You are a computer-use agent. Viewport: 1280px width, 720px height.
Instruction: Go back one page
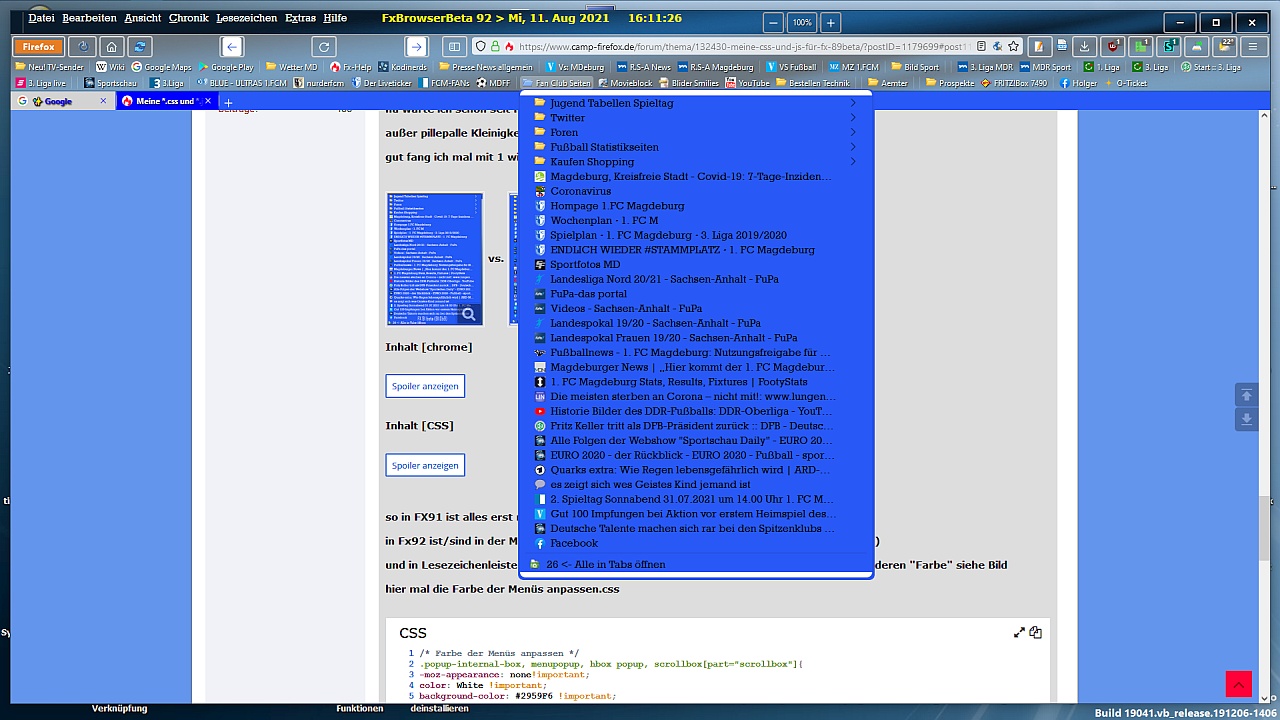point(231,47)
